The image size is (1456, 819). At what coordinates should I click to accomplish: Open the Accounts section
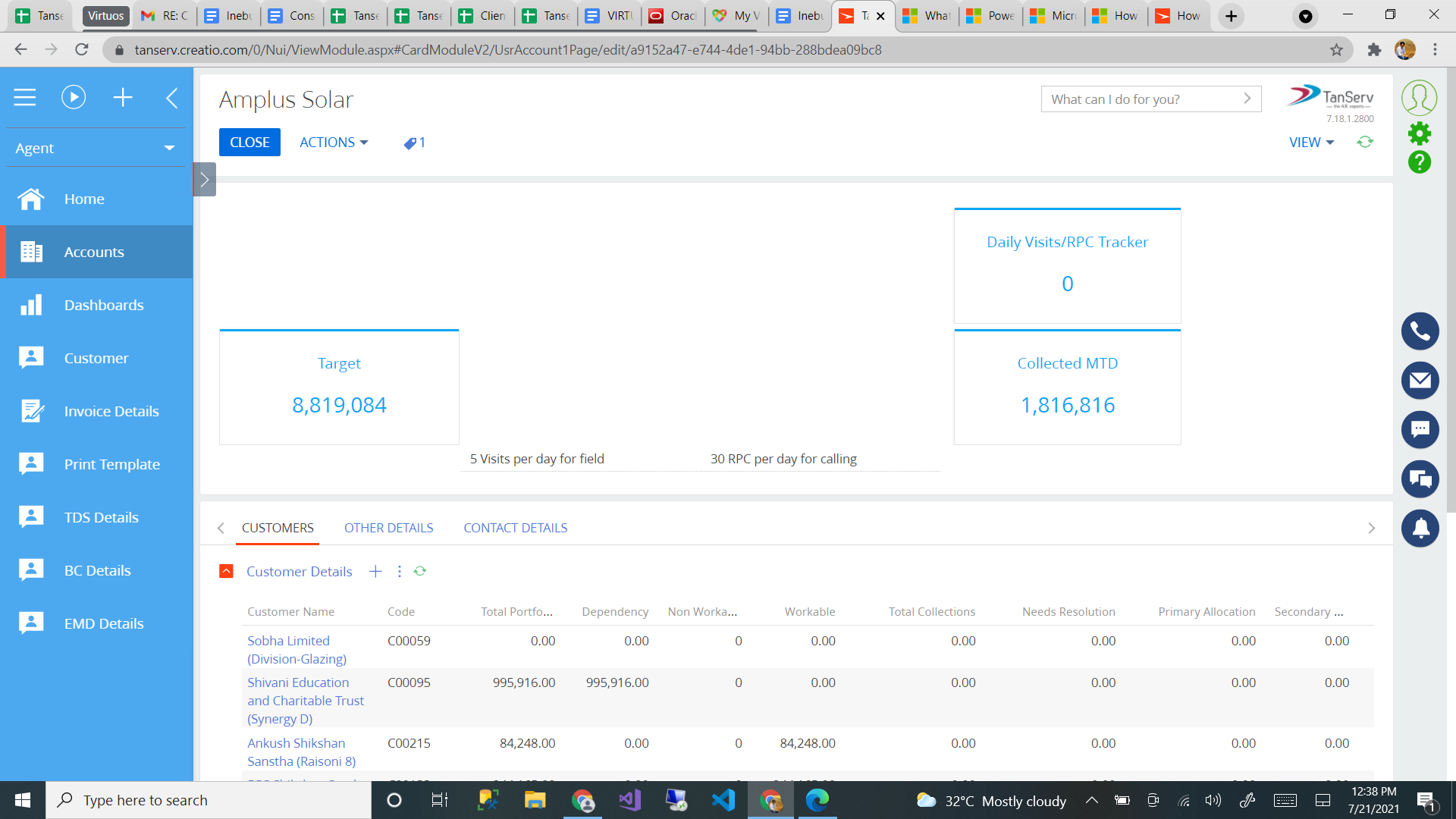click(x=97, y=252)
